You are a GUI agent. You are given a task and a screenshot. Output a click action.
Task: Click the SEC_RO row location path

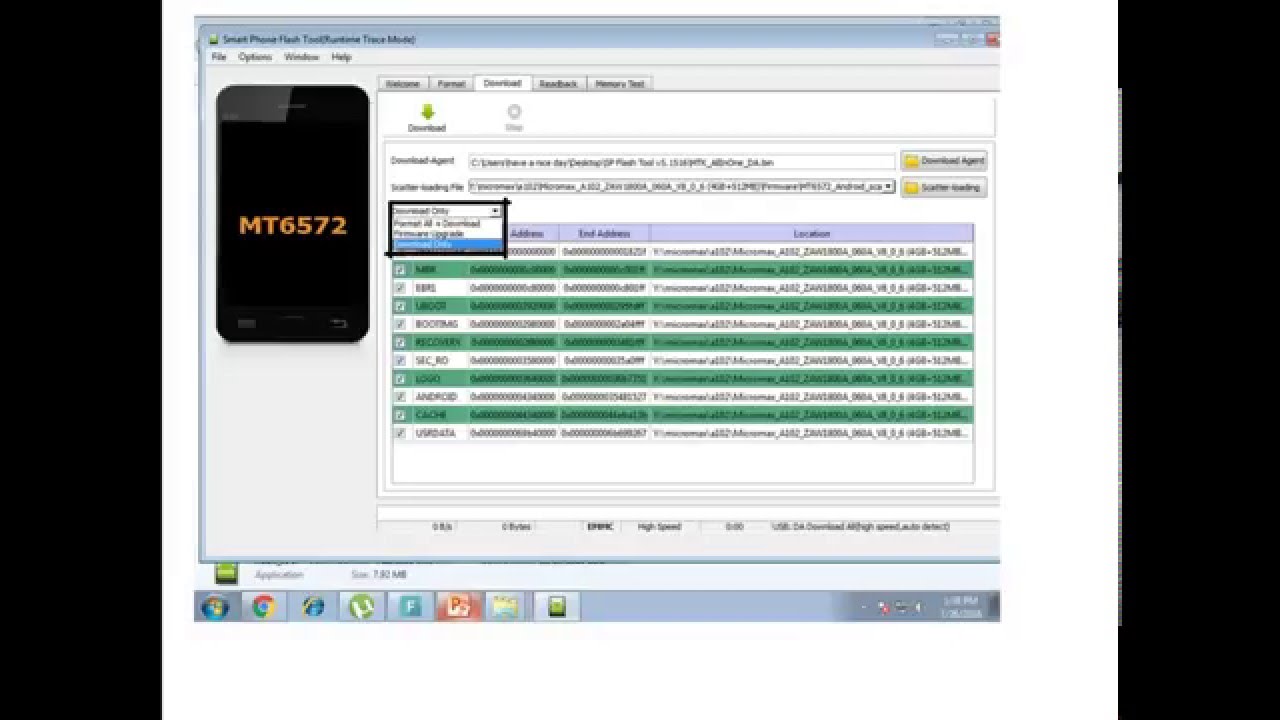(x=810, y=360)
